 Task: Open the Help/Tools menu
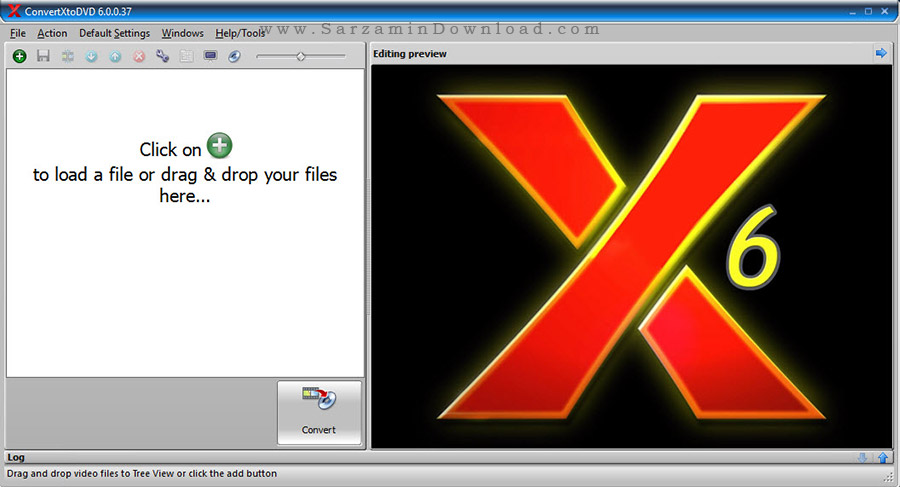tap(240, 33)
